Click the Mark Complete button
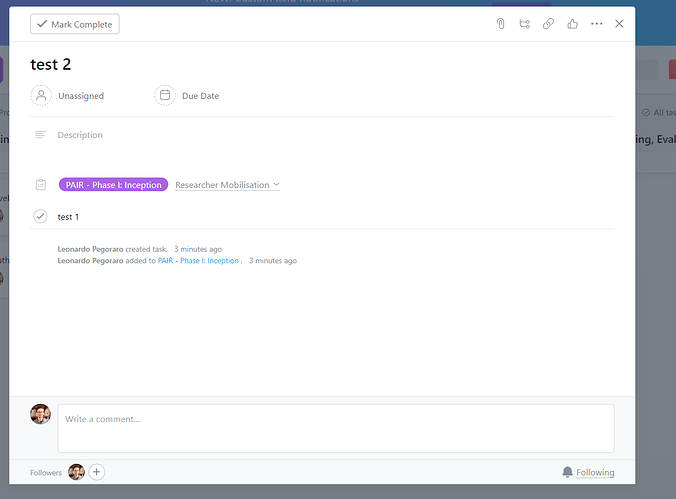Image resolution: width=676 pixels, height=499 pixels. (x=75, y=24)
